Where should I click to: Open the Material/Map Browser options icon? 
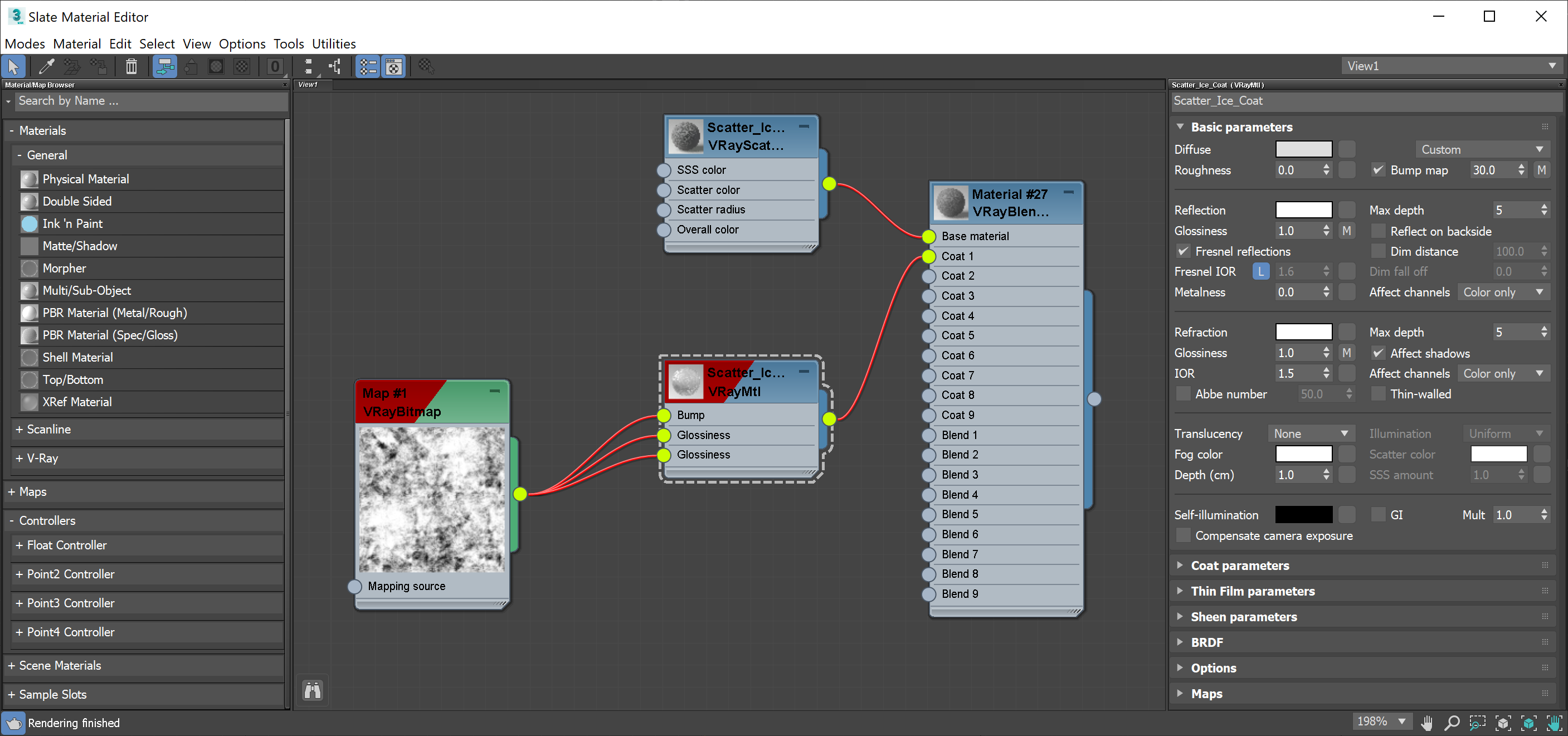tap(8, 101)
